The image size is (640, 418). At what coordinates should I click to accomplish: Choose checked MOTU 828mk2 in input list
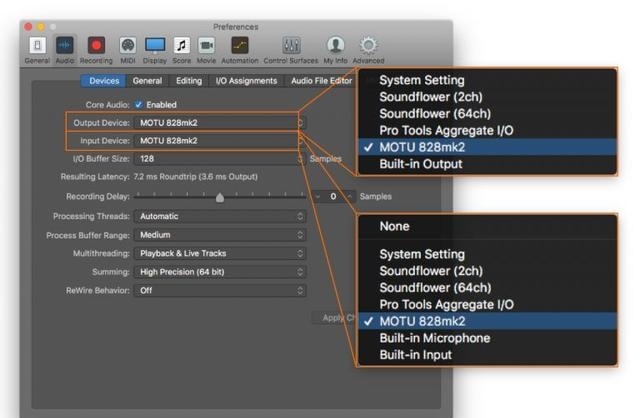tap(487, 321)
